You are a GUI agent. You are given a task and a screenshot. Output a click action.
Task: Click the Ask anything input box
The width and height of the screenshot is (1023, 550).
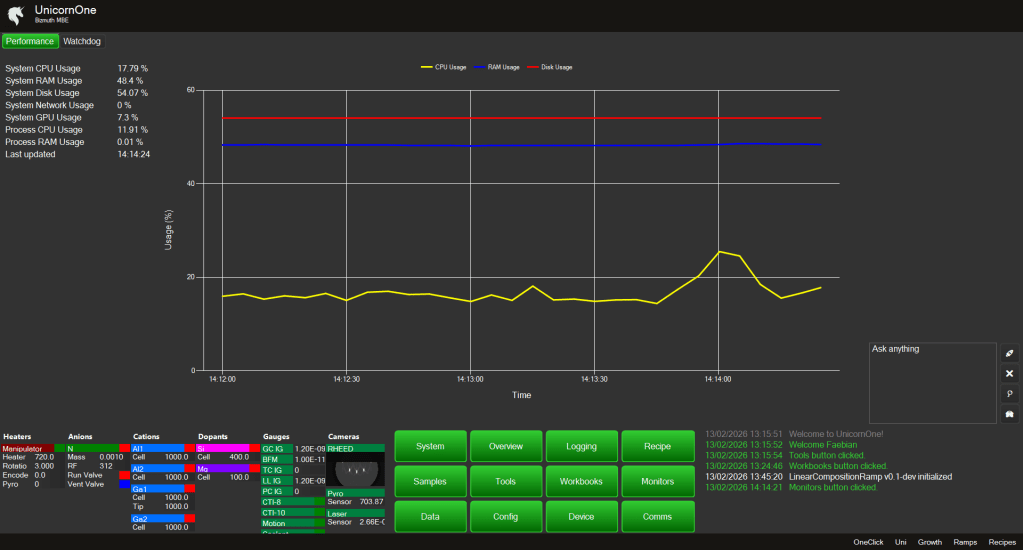point(932,383)
